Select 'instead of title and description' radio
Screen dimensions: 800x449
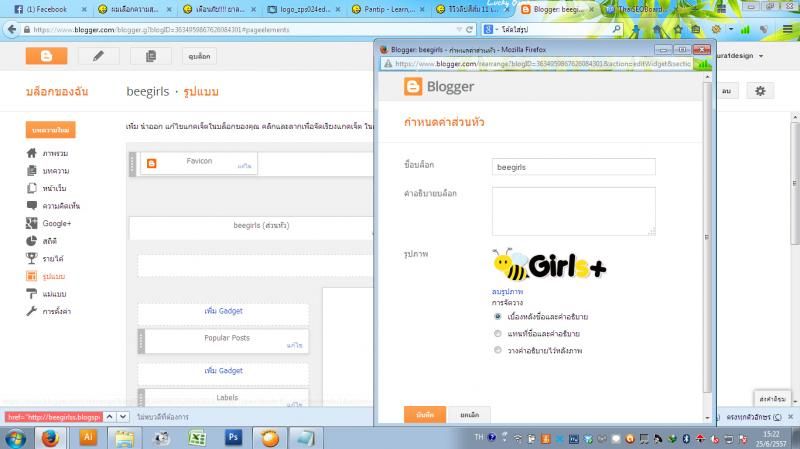(x=498, y=333)
